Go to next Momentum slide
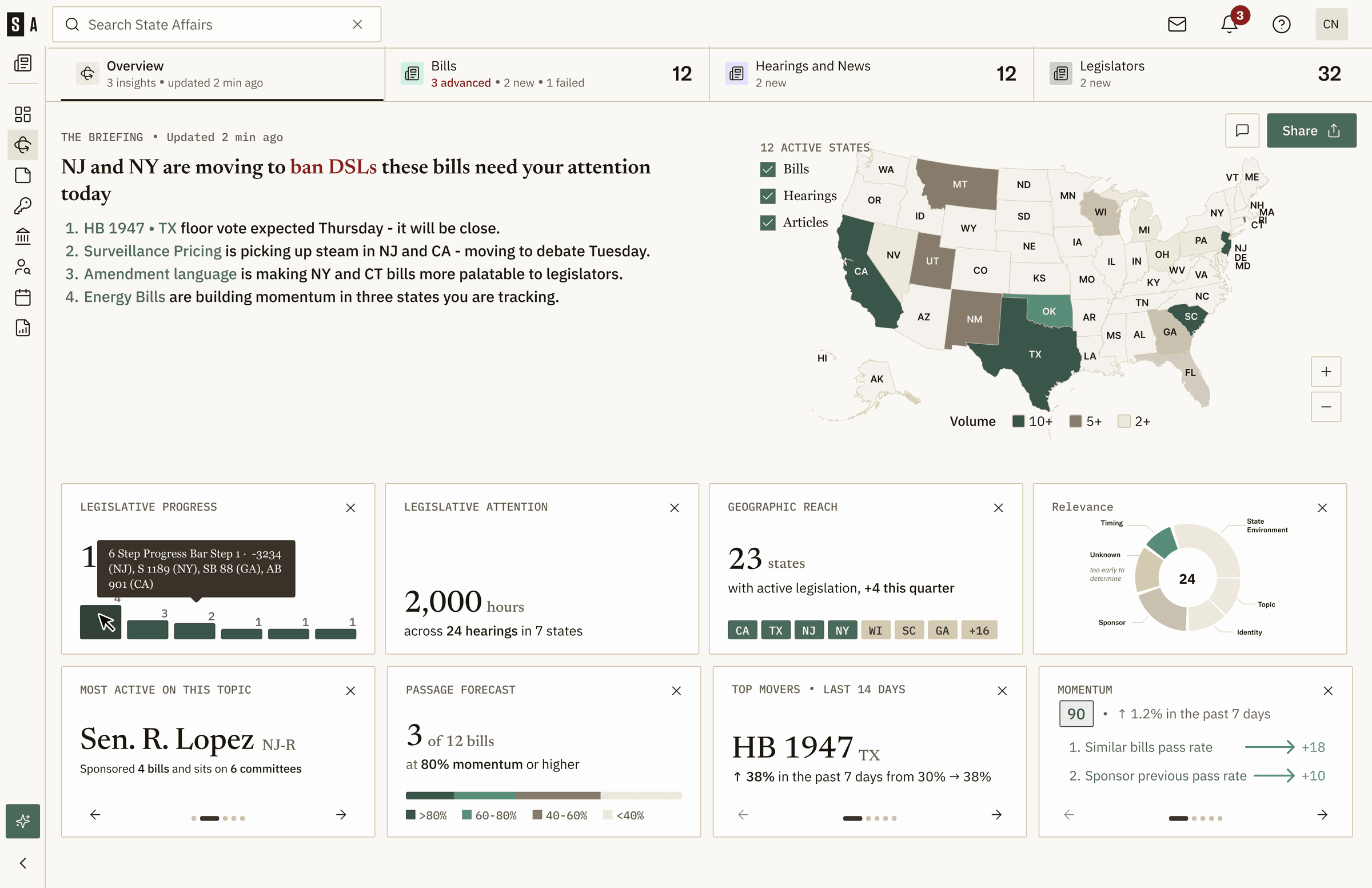The height and width of the screenshot is (888, 1372). tap(1322, 814)
